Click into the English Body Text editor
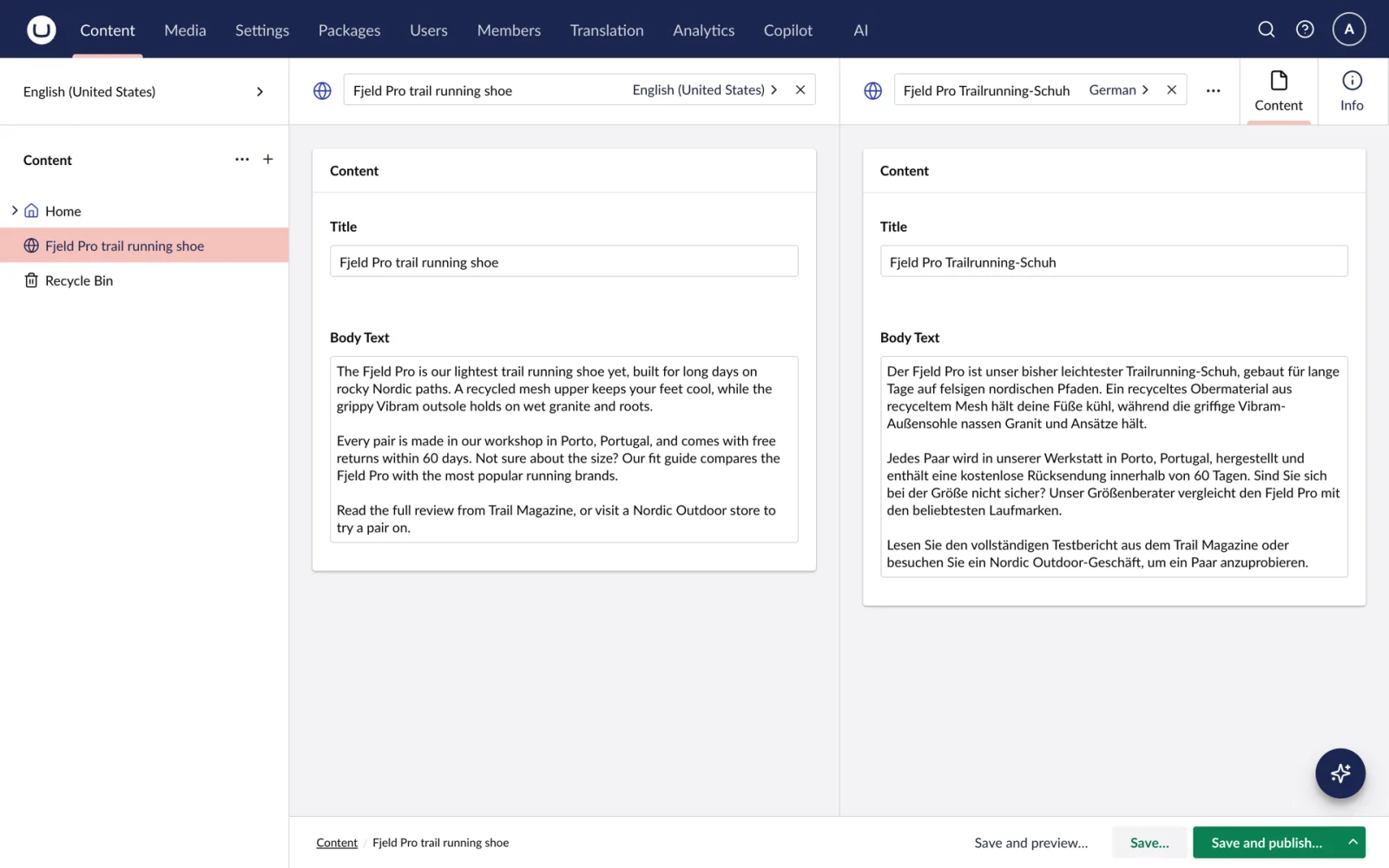Viewport: 1389px width, 868px height. point(563,450)
